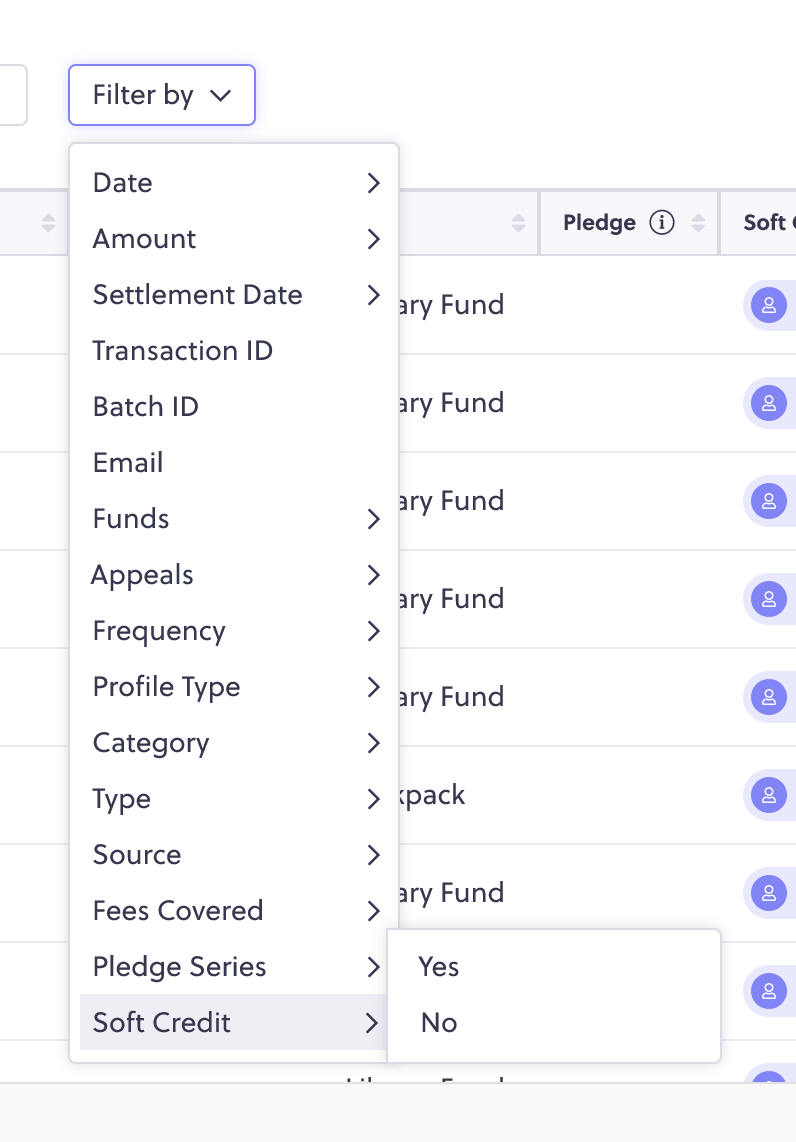Open the Filter by dropdown
Screen dimensions: 796x1142
point(162,95)
